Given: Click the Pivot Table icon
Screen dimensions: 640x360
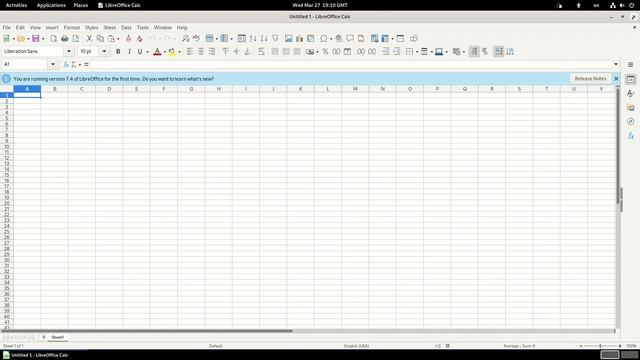Looking at the screenshot, I should (311, 38).
